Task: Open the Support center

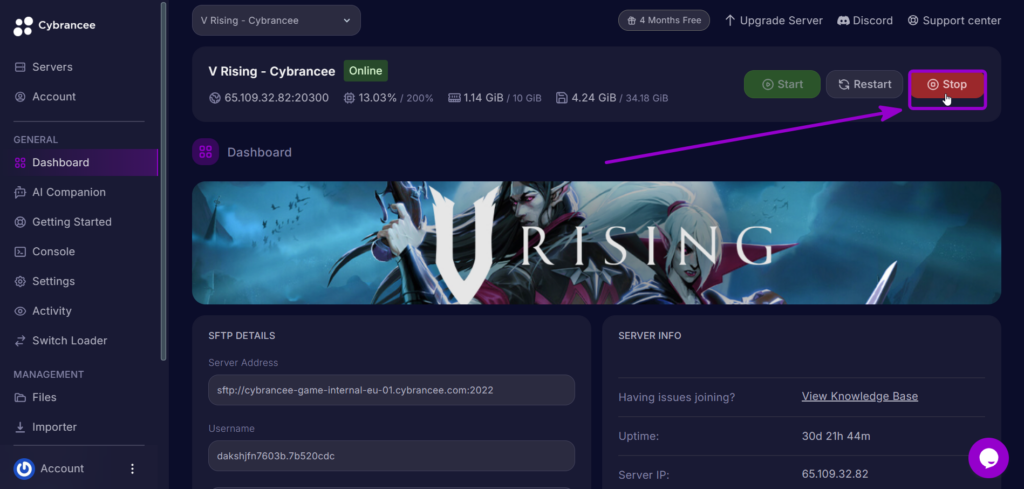Action: point(954,20)
